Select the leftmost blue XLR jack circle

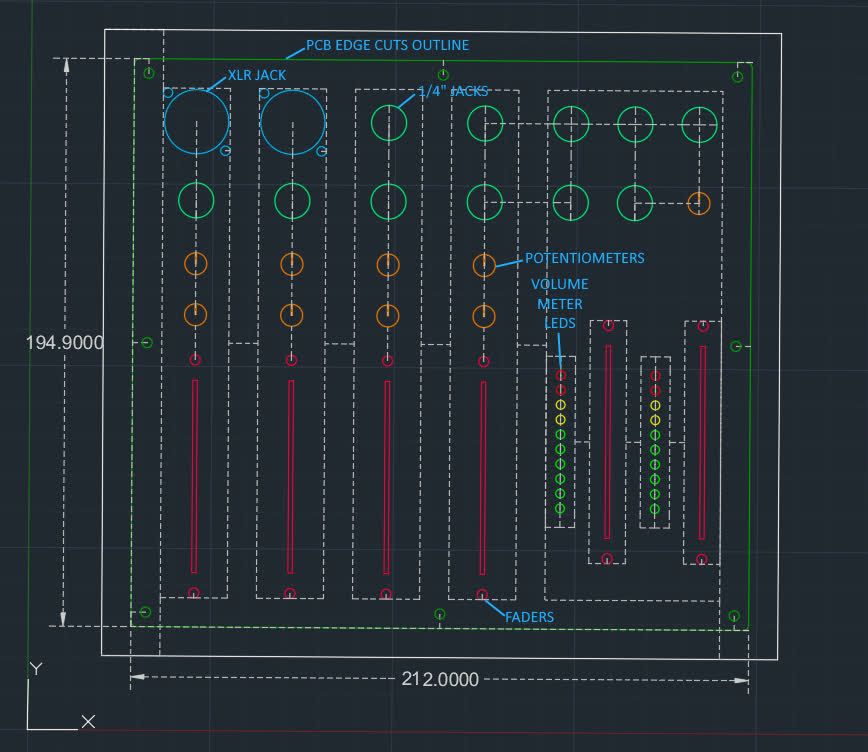tap(196, 121)
